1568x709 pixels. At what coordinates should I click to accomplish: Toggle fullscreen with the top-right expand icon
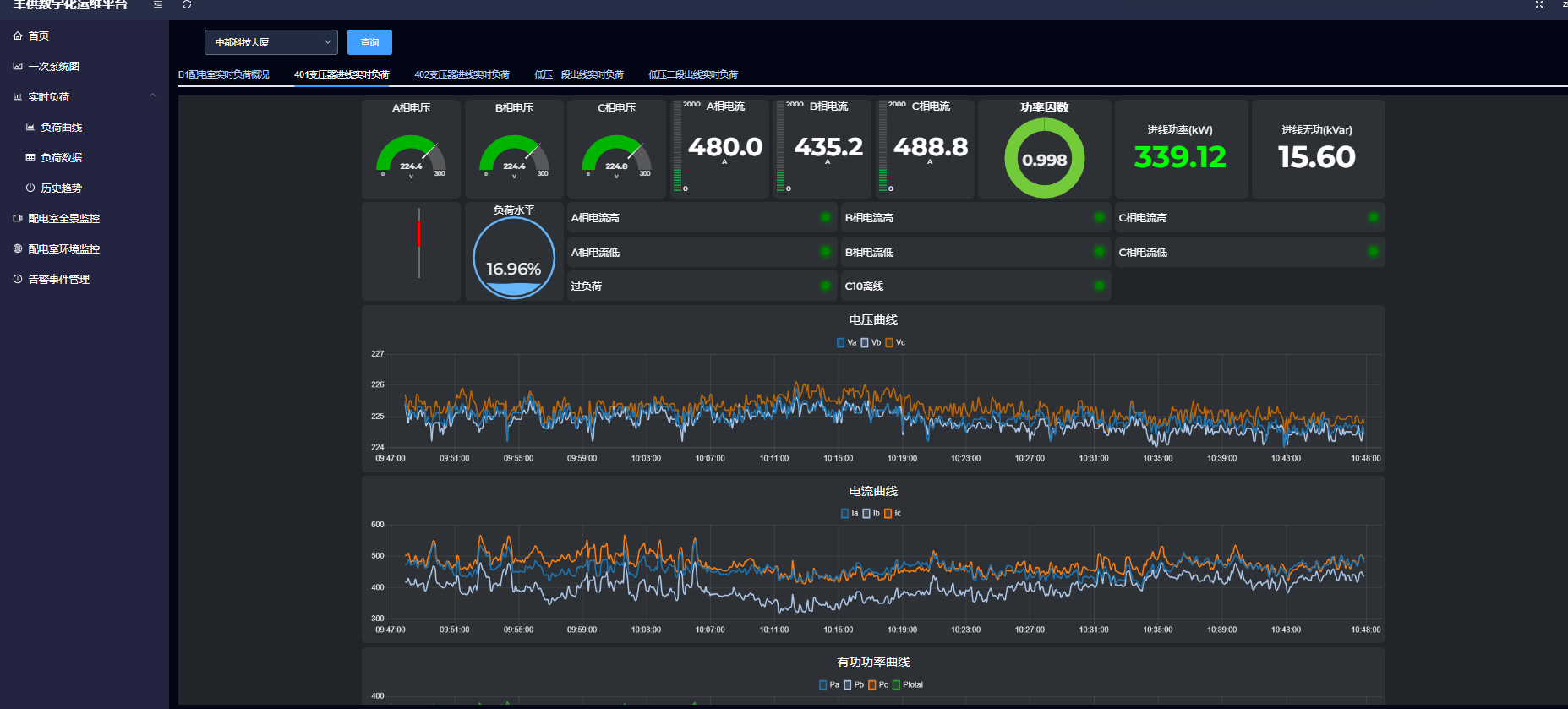1539,4
